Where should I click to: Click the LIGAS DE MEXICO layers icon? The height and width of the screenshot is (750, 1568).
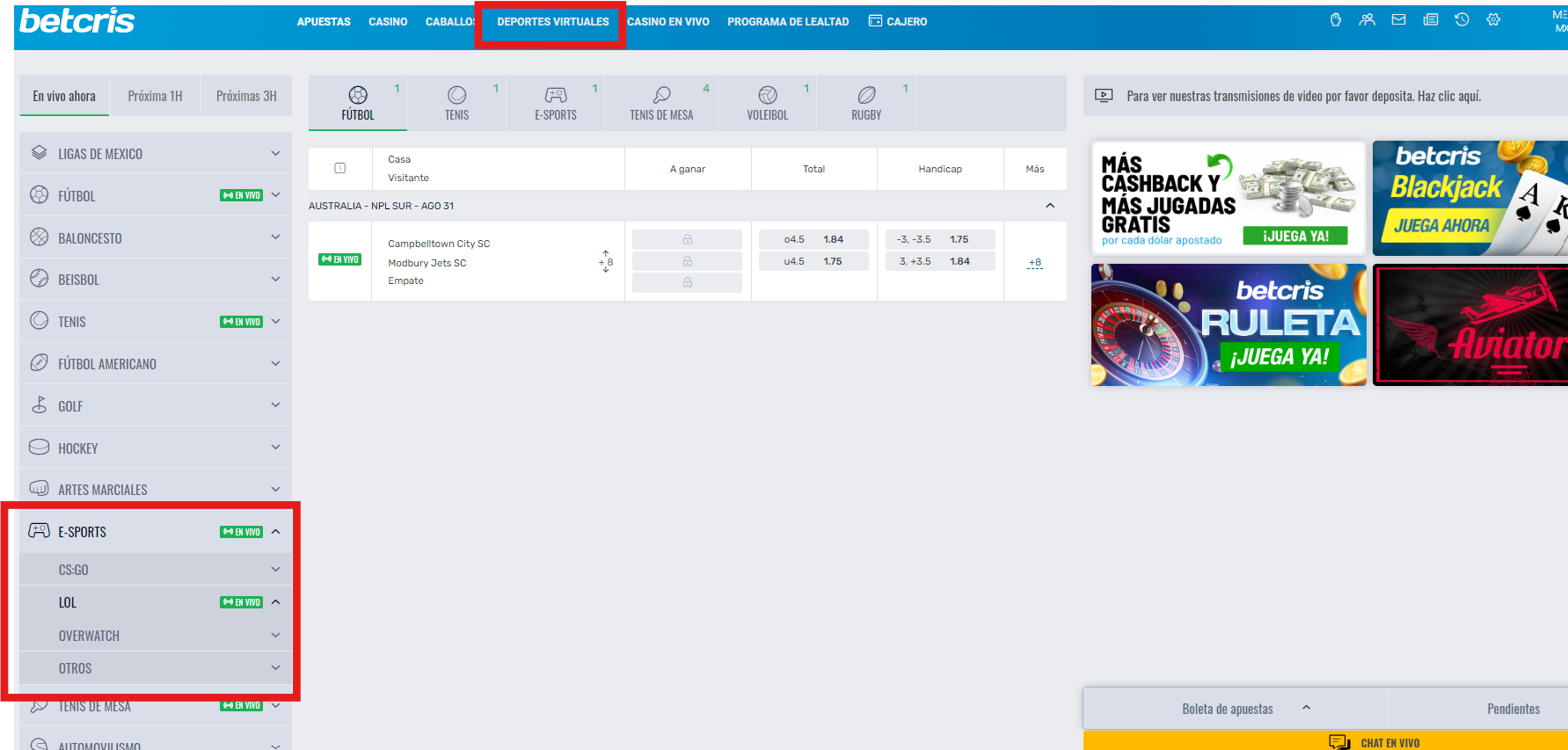click(x=39, y=153)
